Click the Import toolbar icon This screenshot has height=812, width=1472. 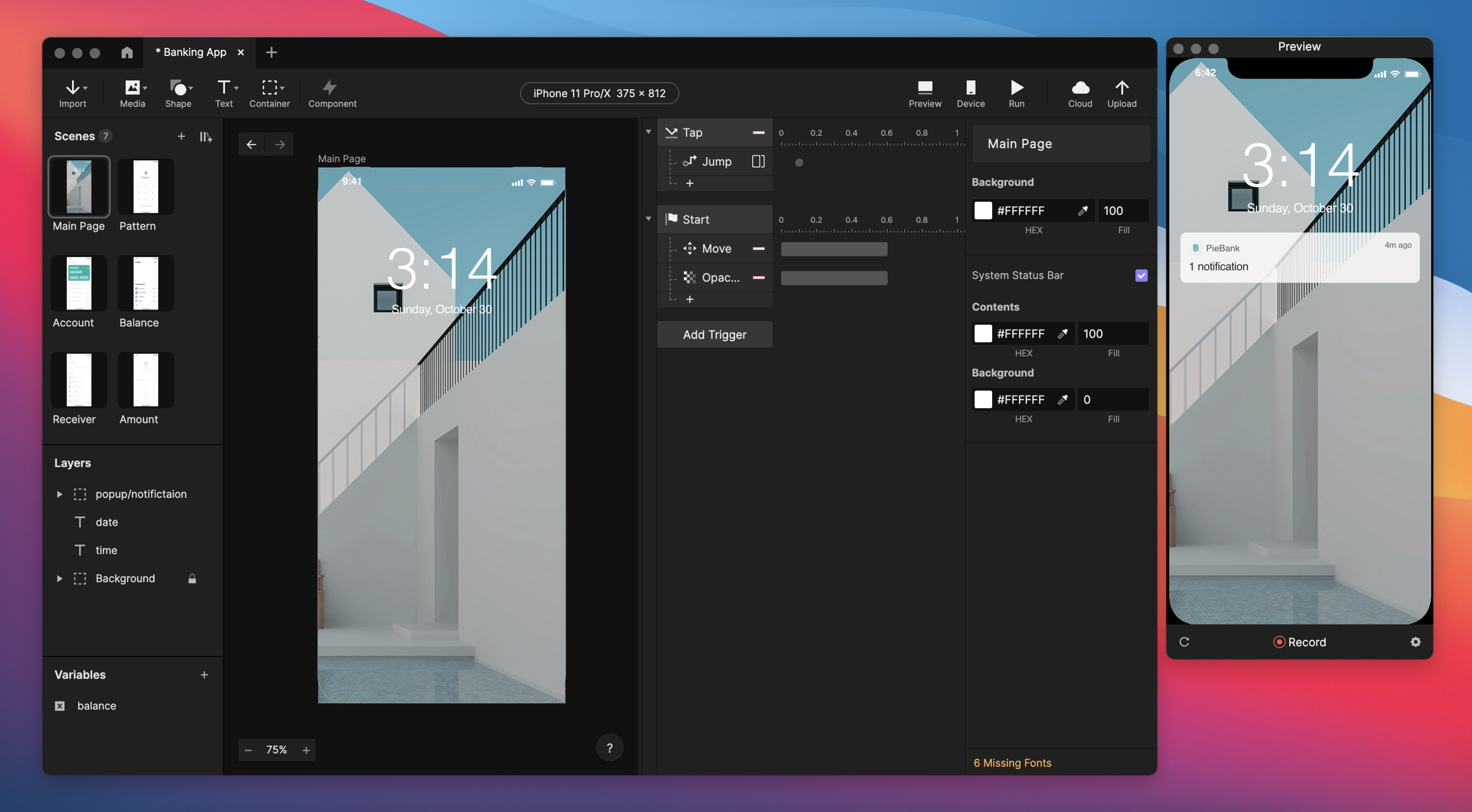click(72, 88)
